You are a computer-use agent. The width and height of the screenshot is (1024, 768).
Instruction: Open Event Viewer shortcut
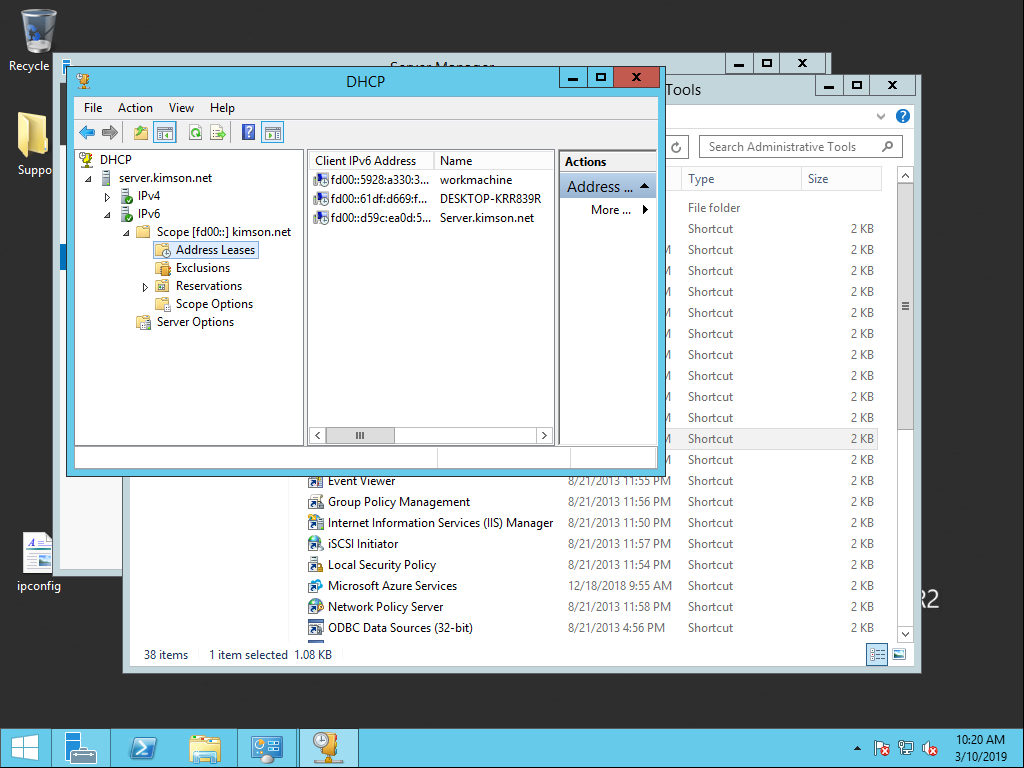361,481
